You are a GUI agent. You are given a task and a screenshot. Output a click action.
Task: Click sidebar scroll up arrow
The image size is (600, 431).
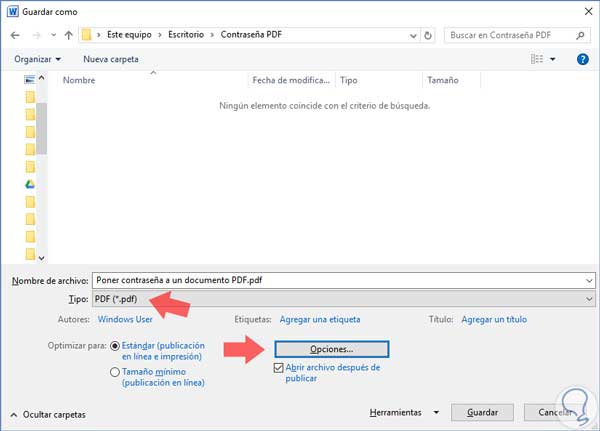point(41,78)
